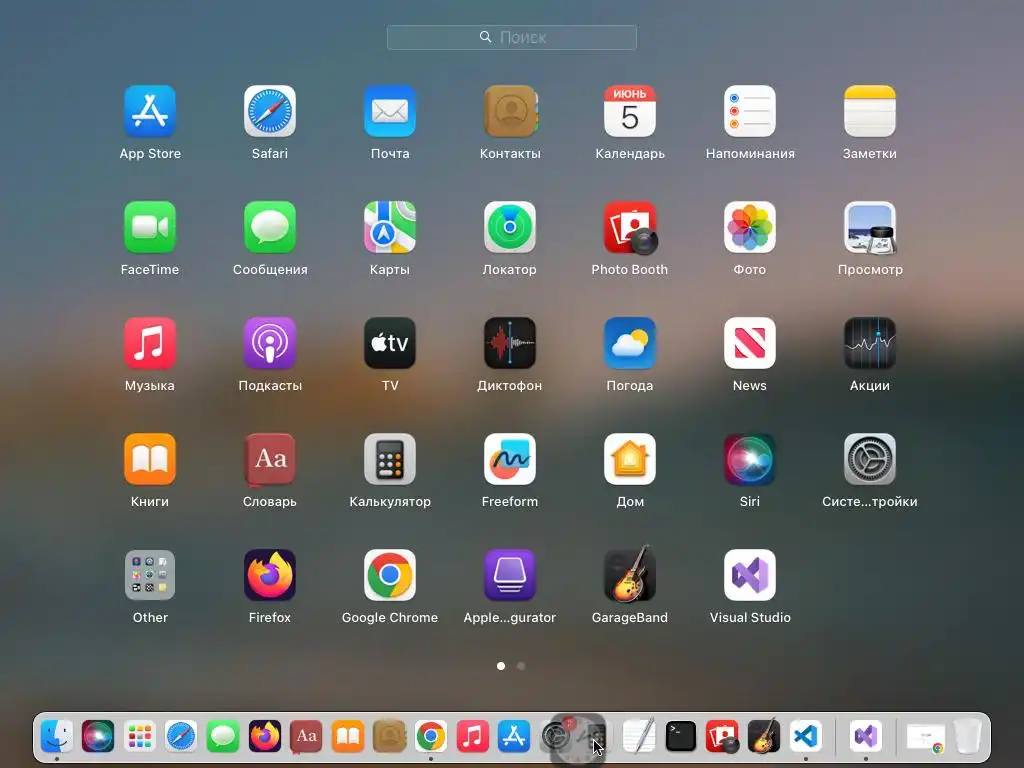Viewport: 1024px width, 768px height.
Task: Switch to Google Chrome in the Dock
Action: point(431,737)
